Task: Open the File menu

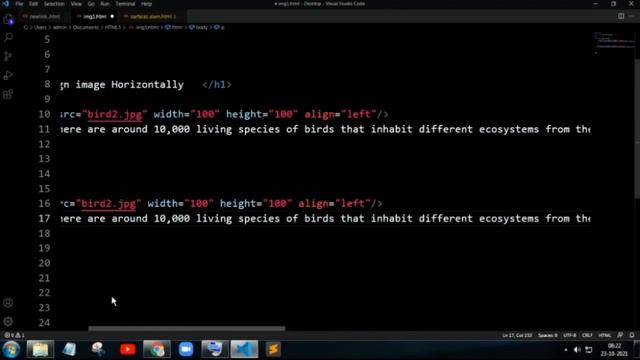Action: 19,4
